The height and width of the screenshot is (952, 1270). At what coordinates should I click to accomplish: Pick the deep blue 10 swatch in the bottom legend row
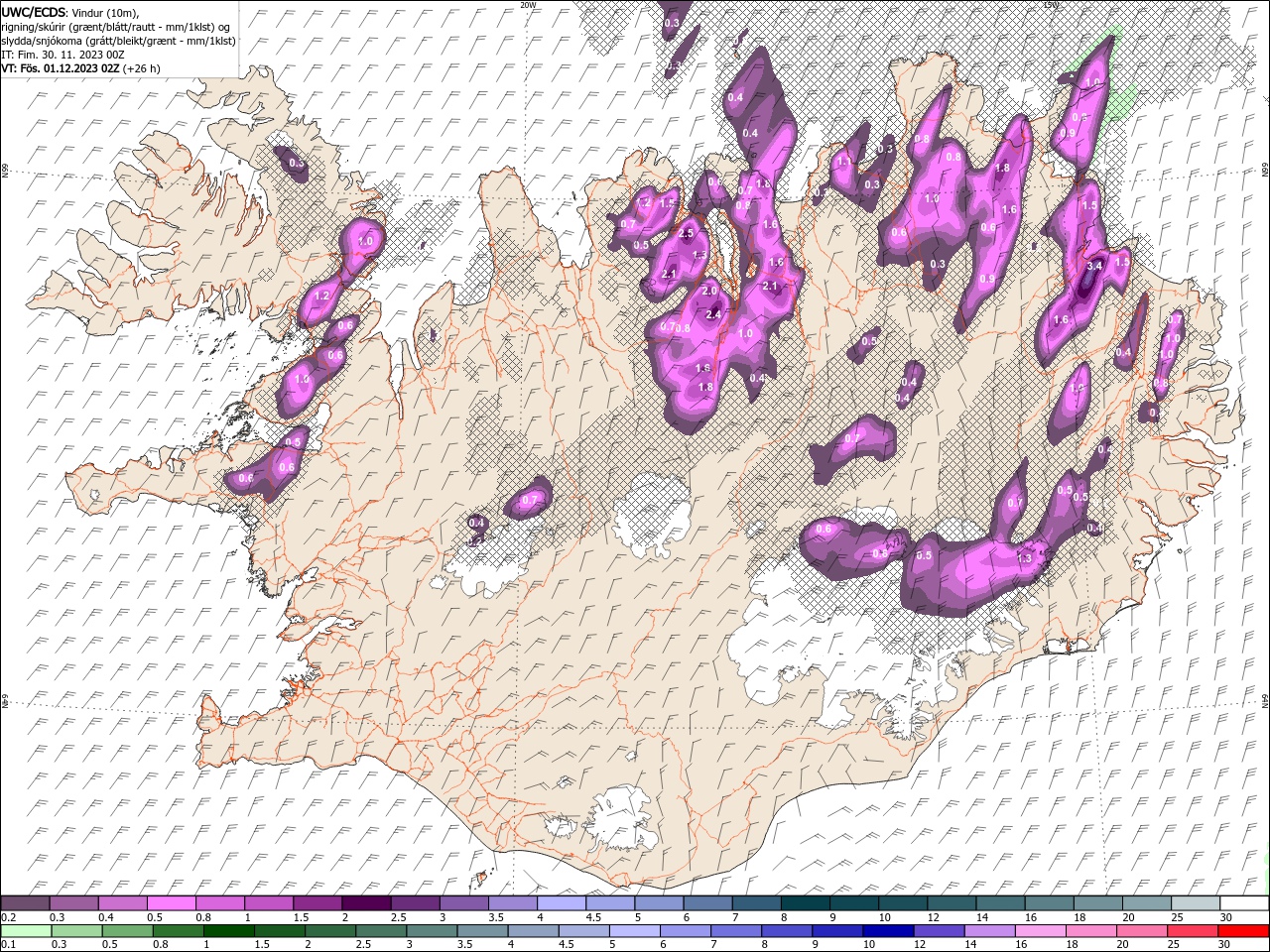click(x=889, y=931)
